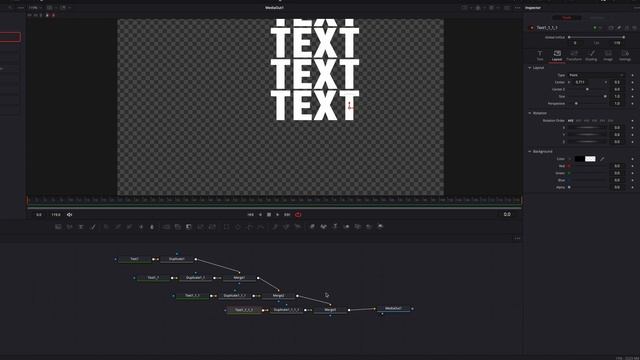Viewport: 640px width, 360px height.
Task: Select the Merge1 node
Action: pos(239,278)
